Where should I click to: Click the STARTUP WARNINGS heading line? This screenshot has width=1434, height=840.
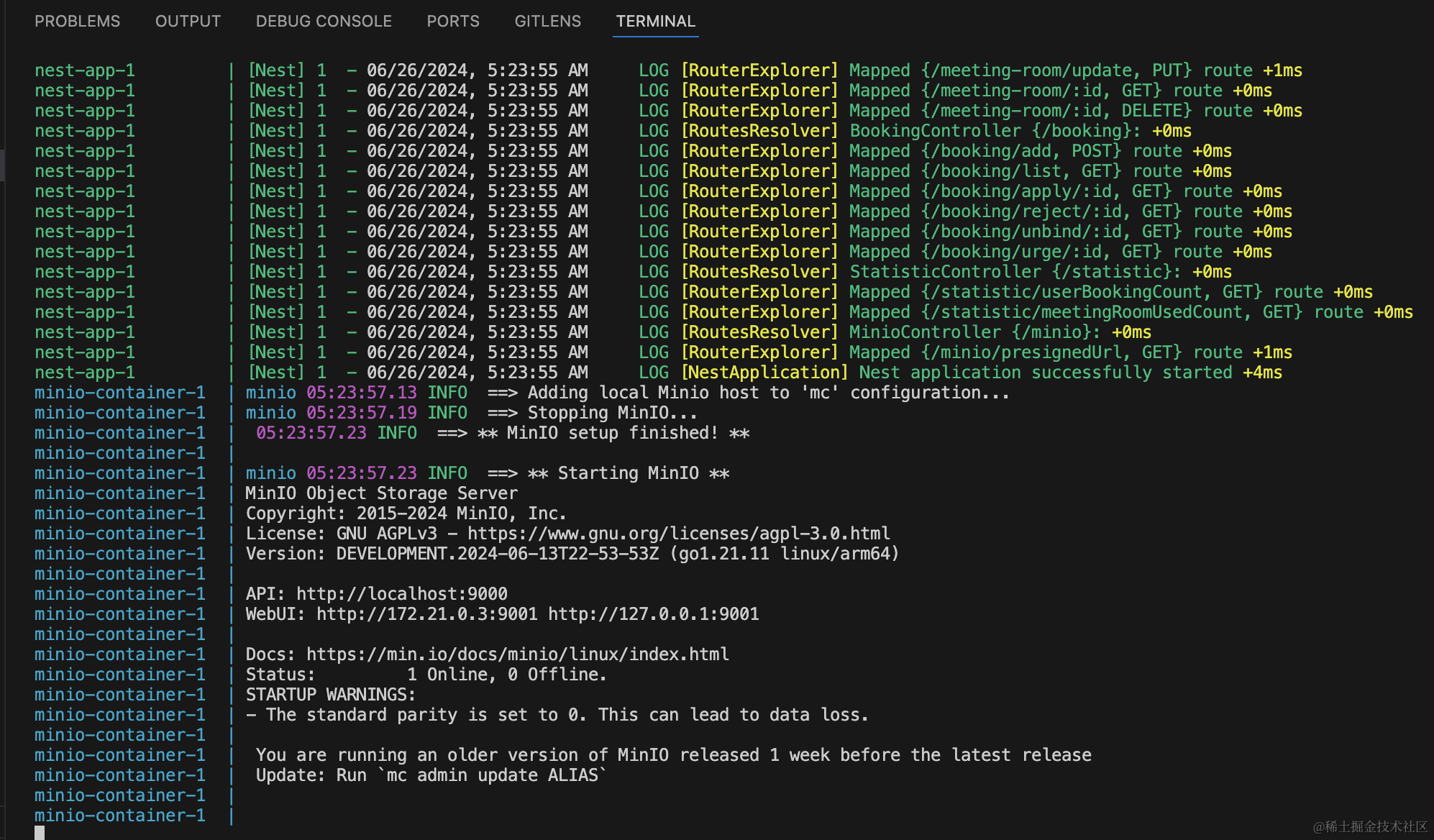(x=330, y=695)
